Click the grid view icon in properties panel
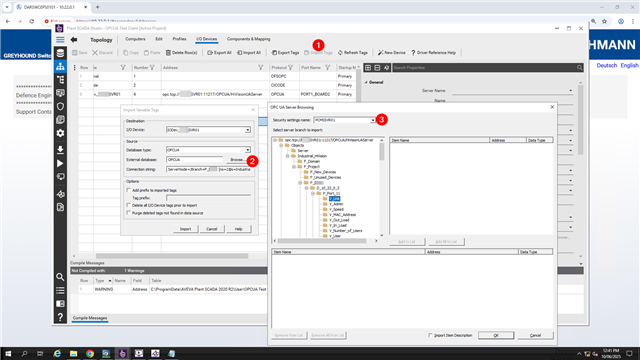 click(x=368, y=68)
